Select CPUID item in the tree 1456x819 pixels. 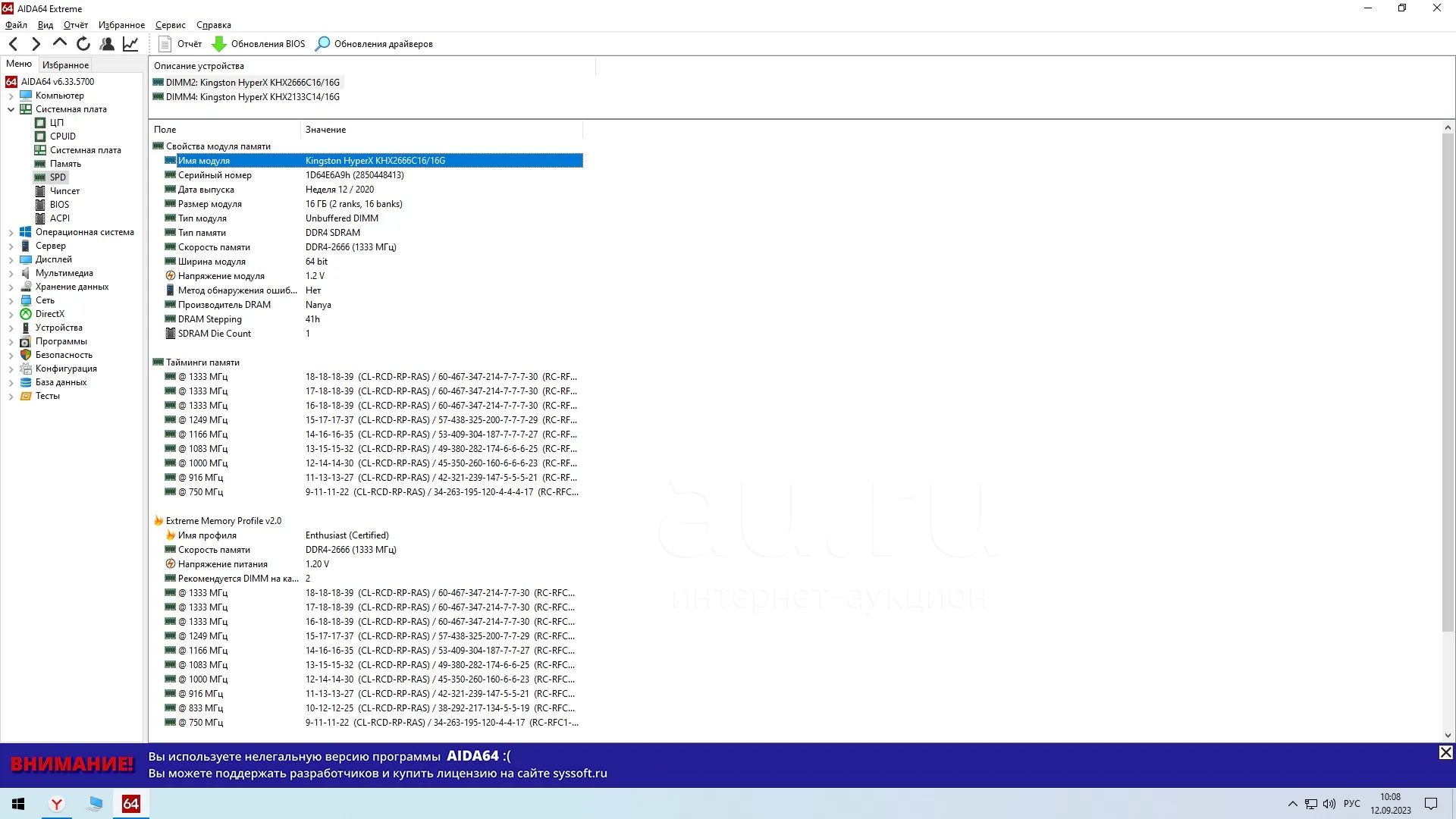[63, 136]
